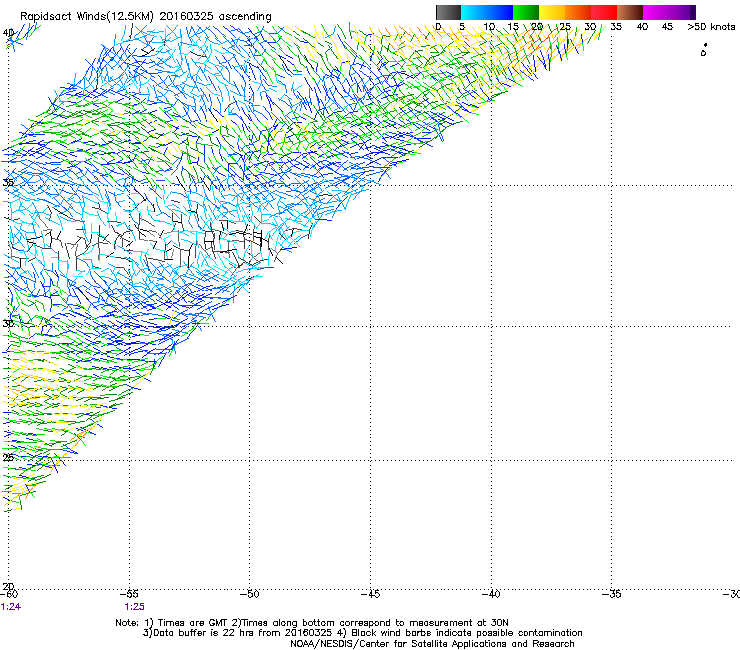
Task: Click the cyan-blue 5-15 knots color segment
Action: tap(487, 12)
